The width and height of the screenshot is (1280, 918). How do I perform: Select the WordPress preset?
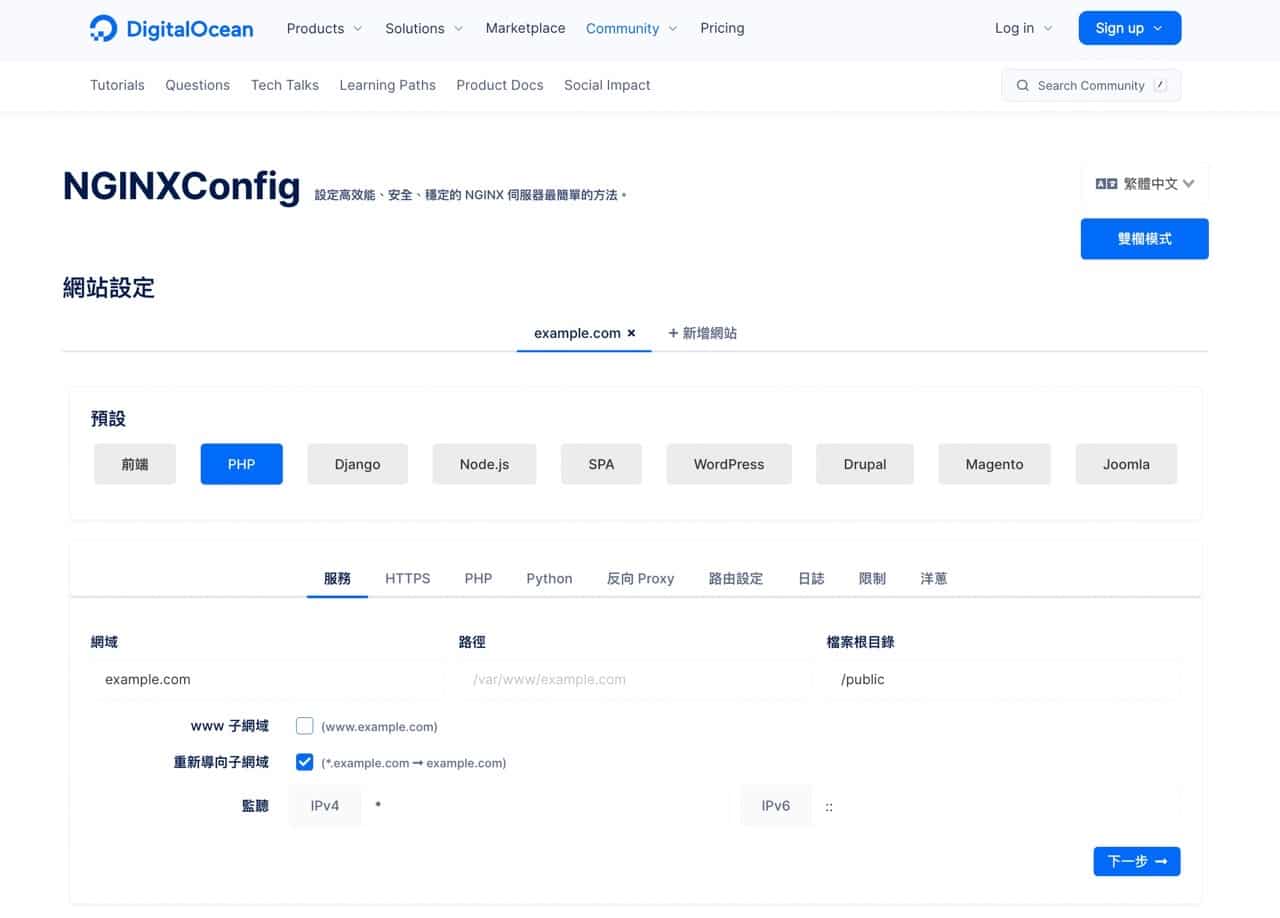[729, 464]
